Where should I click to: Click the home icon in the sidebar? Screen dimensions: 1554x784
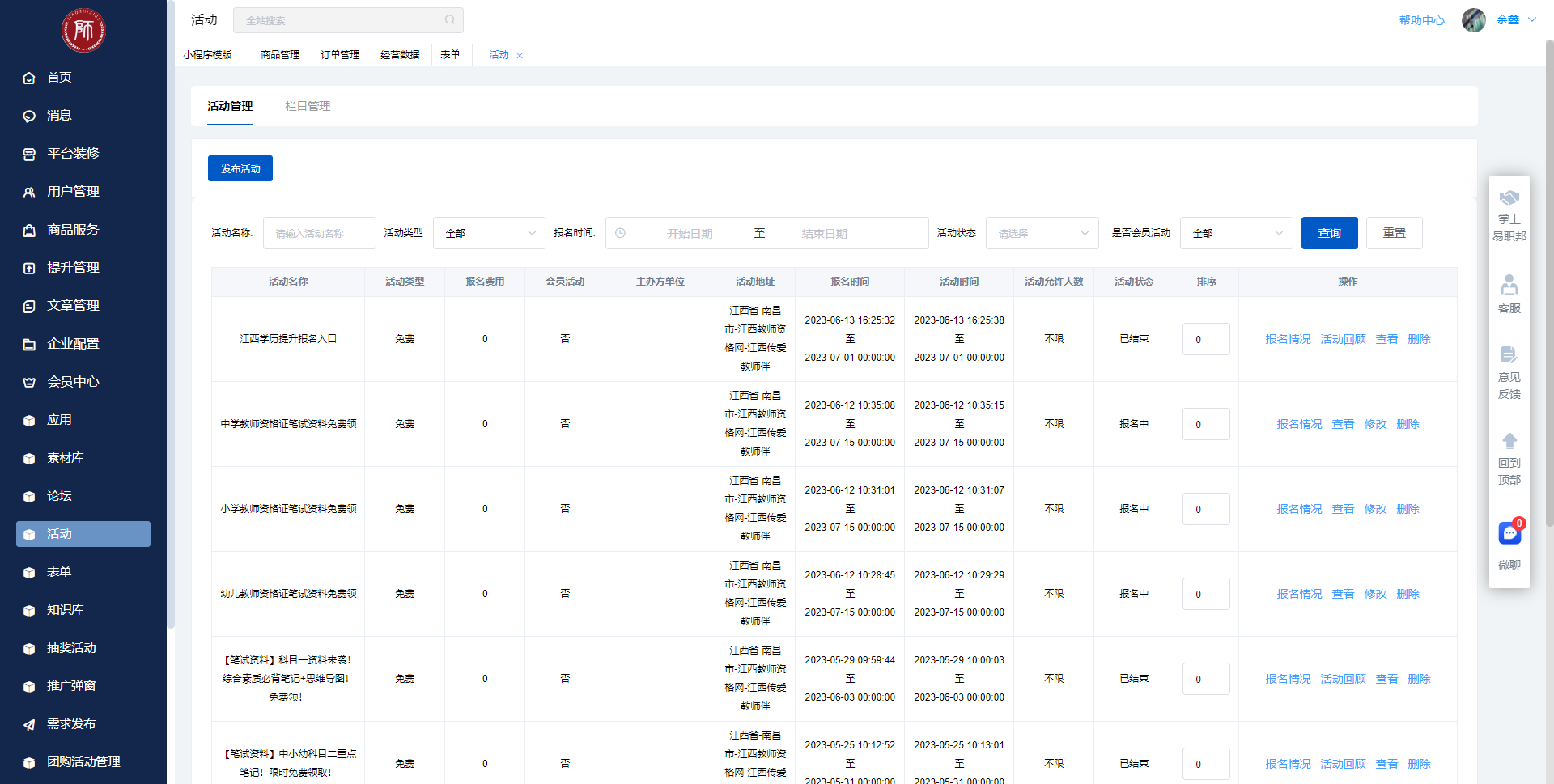[x=29, y=78]
